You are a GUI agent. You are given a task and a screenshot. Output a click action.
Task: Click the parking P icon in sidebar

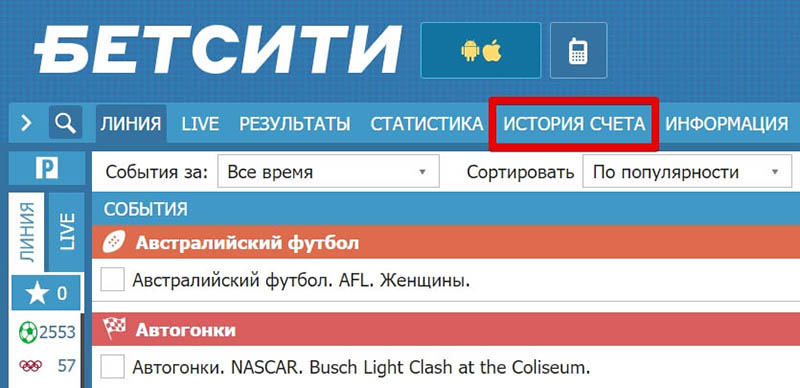[46, 168]
